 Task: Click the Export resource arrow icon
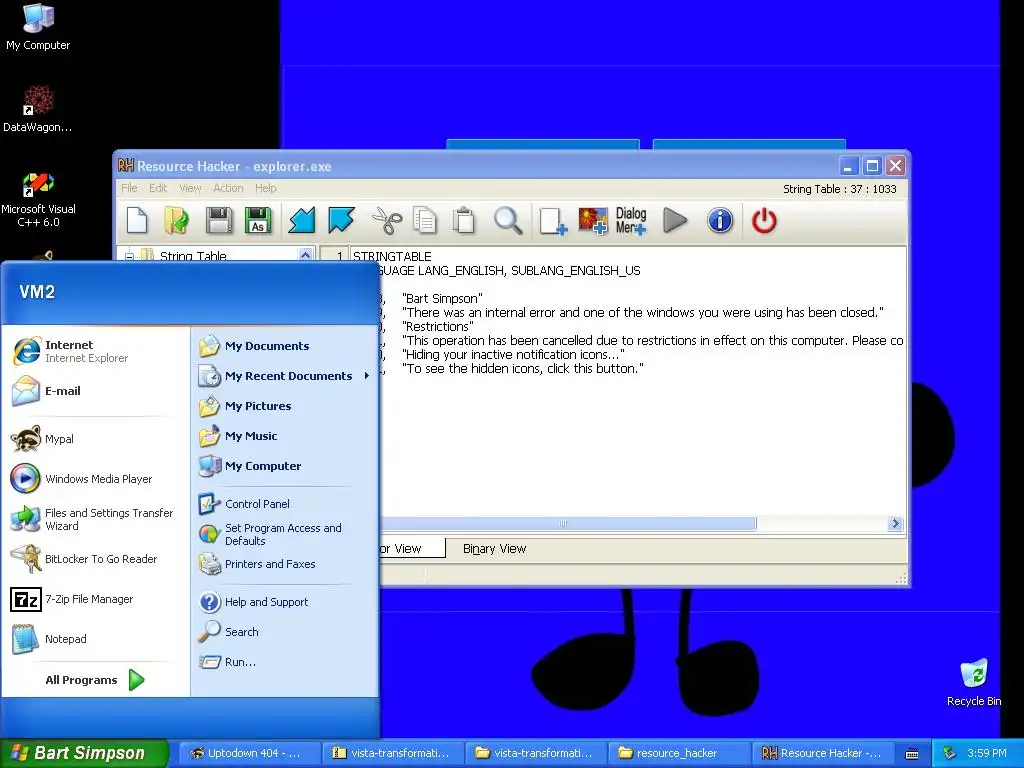pos(341,221)
